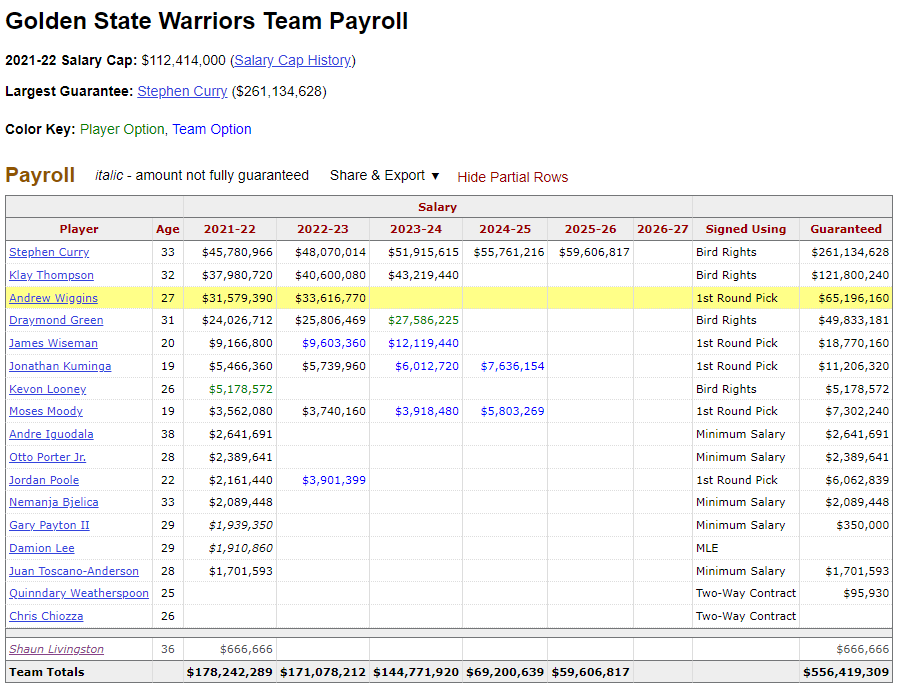
Task: Open Andrew Wiggins' player link
Action: [x=53, y=298]
